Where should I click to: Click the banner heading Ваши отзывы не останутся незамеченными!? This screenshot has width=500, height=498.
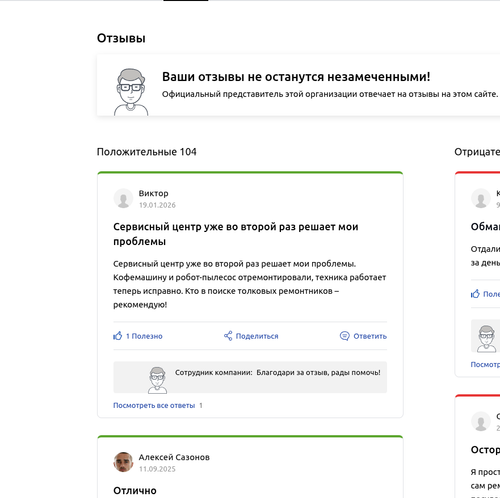(296, 77)
